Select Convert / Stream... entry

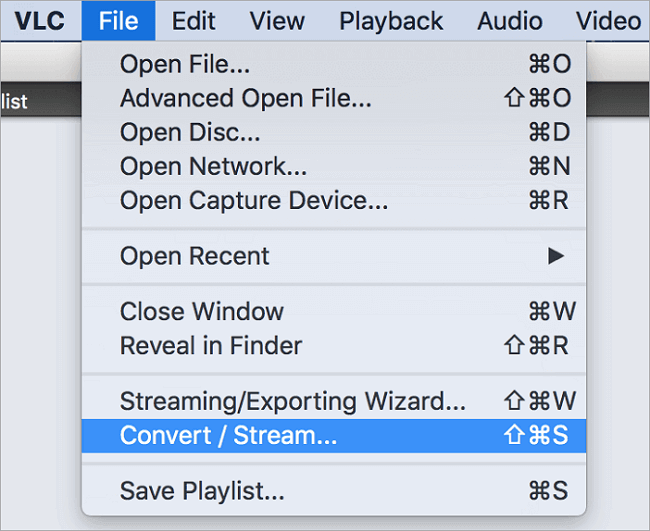(x=228, y=436)
